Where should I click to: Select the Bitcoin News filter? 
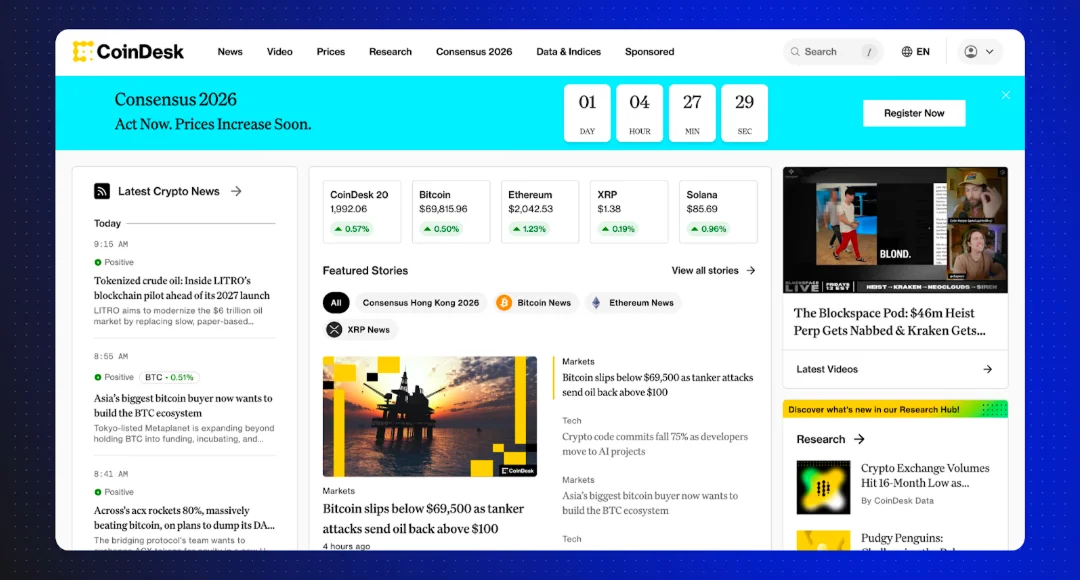click(x=537, y=302)
